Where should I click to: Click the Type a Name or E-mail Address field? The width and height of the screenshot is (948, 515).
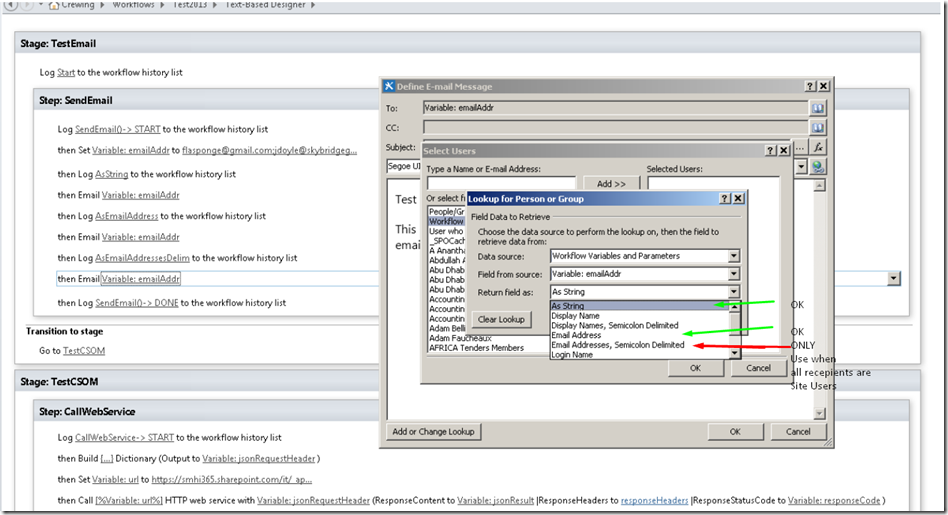pos(501,183)
